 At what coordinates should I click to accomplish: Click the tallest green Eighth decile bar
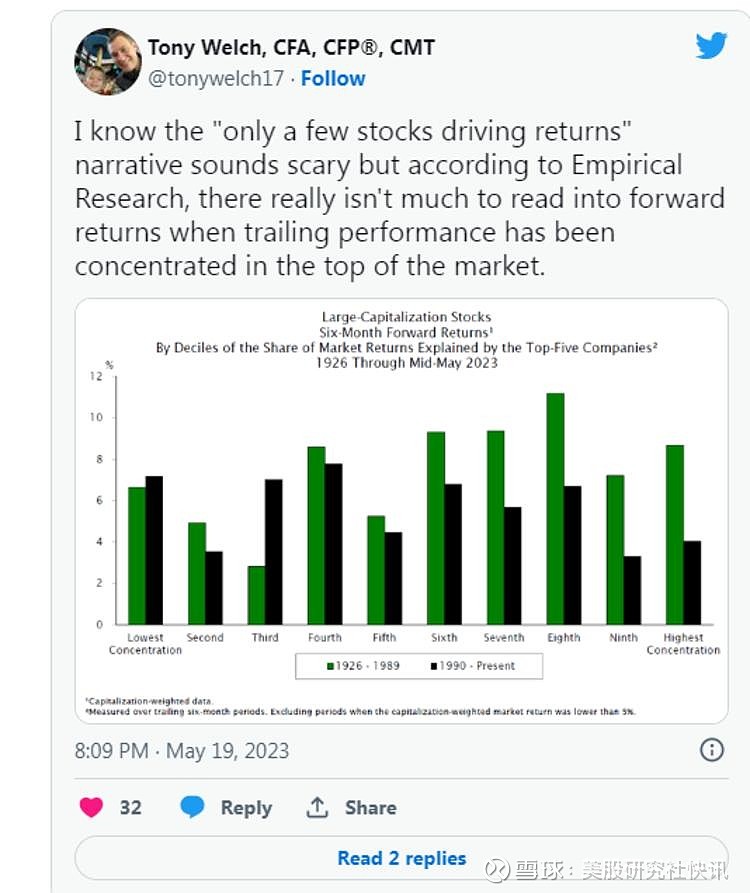[x=555, y=509]
